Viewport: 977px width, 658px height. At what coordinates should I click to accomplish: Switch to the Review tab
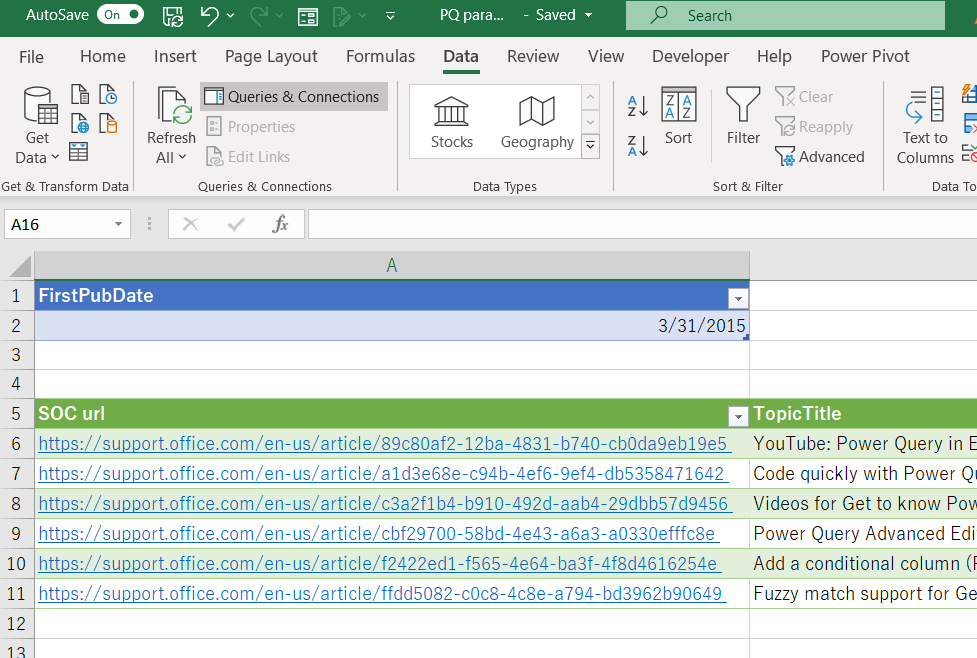[533, 56]
